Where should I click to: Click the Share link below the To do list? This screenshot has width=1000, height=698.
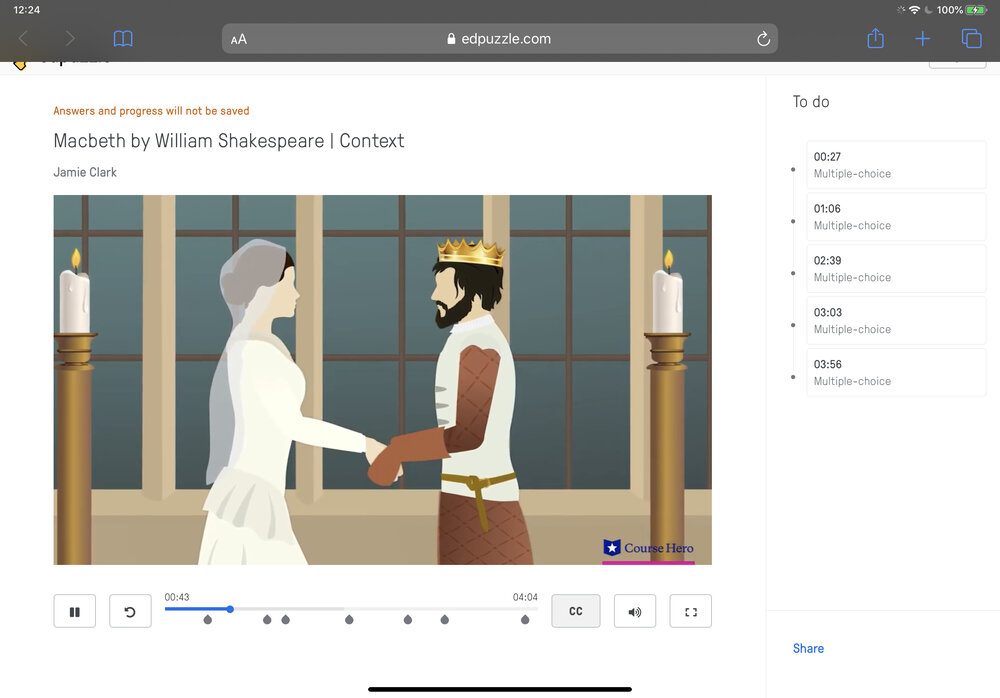[808, 648]
